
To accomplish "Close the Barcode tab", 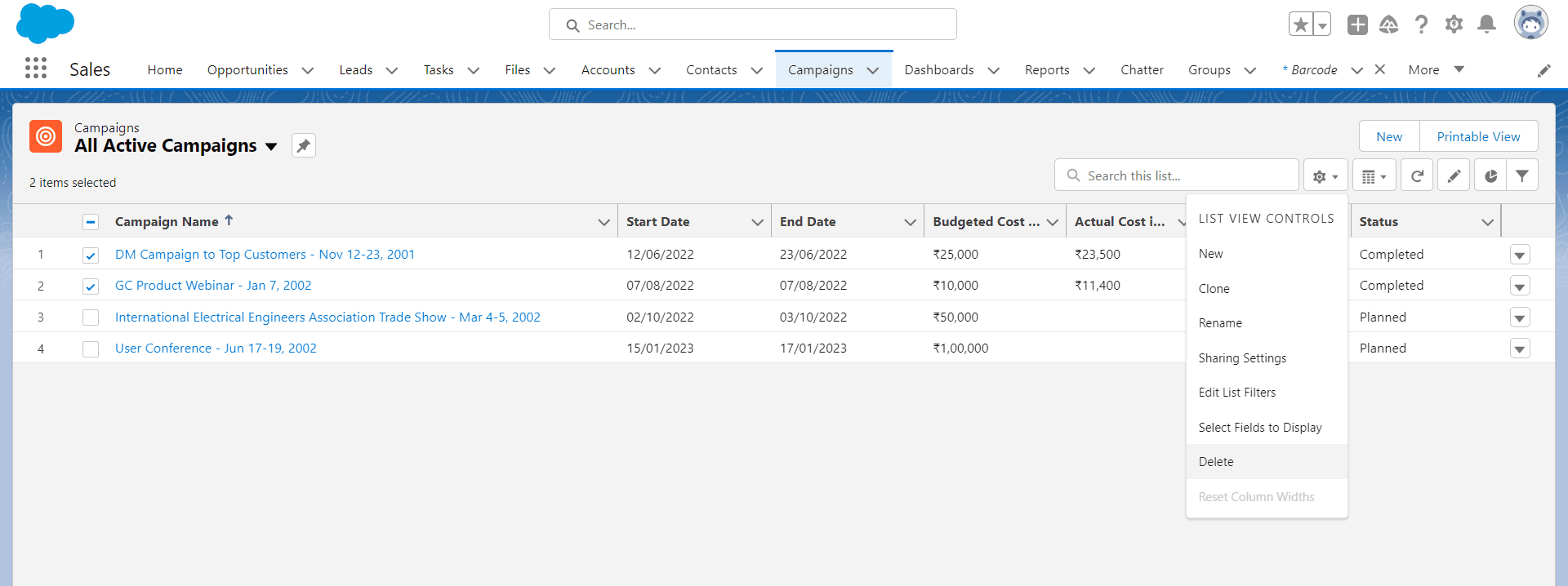I will point(1379,69).
